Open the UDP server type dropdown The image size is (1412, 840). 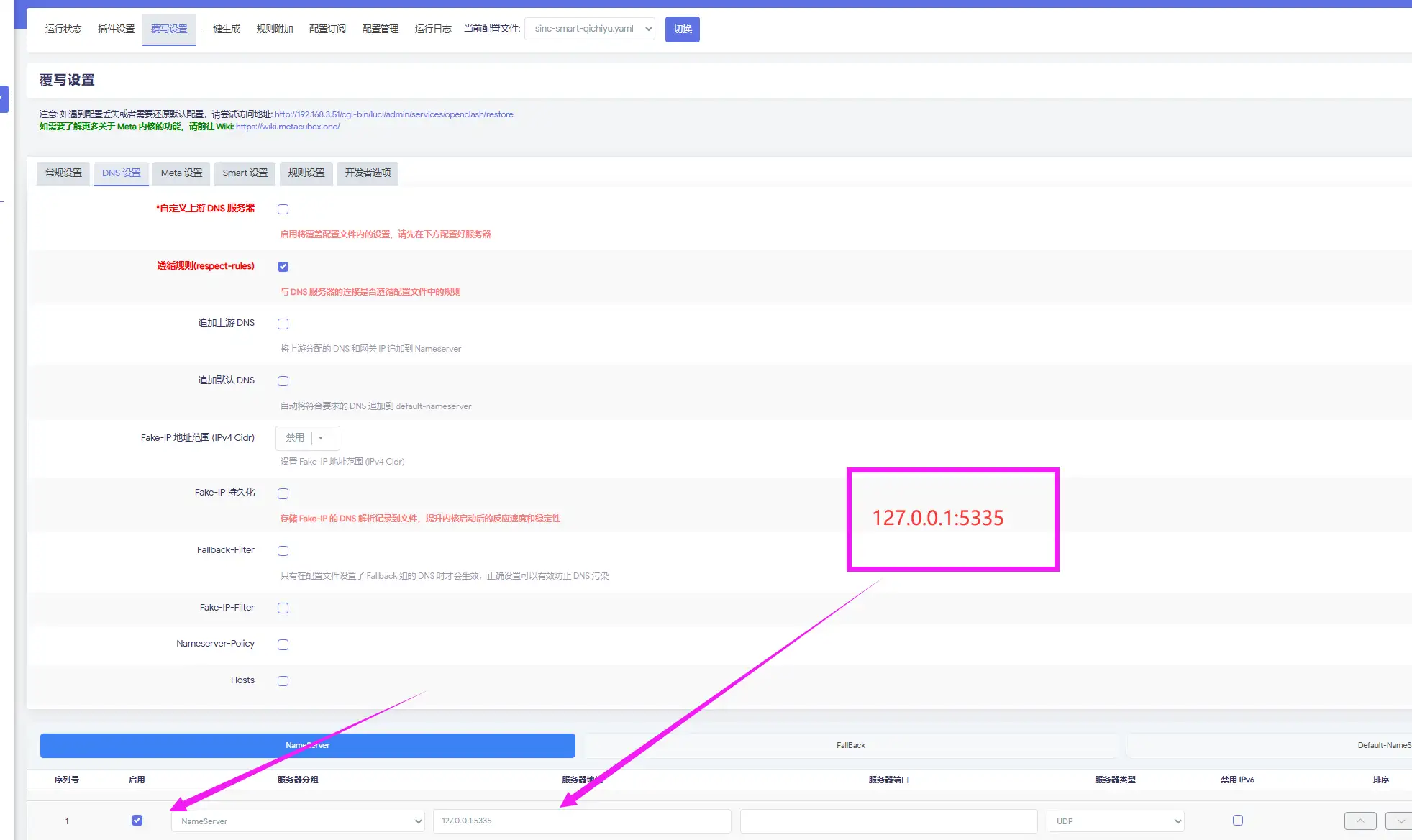1115,821
